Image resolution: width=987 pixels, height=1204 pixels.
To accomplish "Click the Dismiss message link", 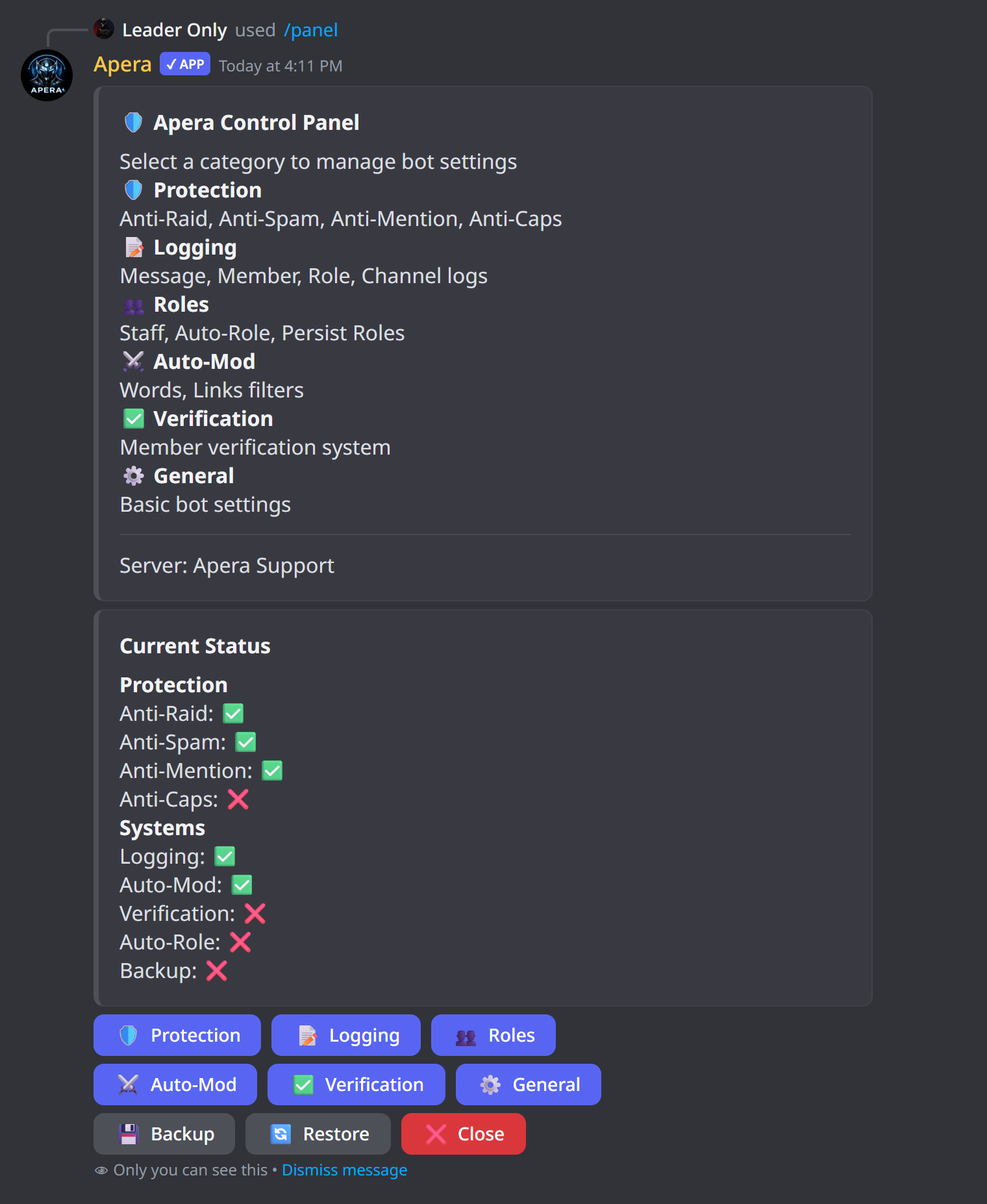I will [344, 1170].
